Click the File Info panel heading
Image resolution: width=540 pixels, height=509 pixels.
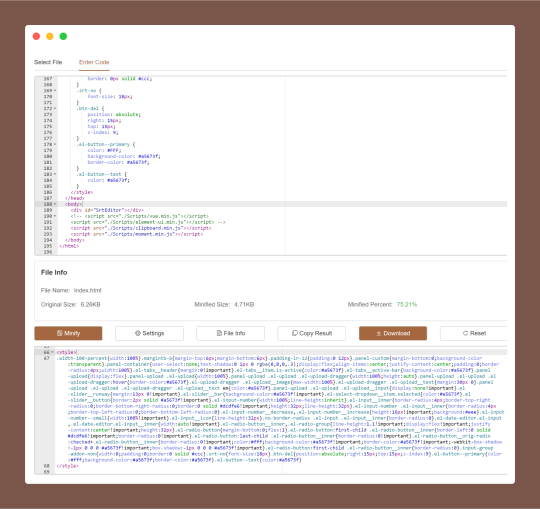coord(54,272)
